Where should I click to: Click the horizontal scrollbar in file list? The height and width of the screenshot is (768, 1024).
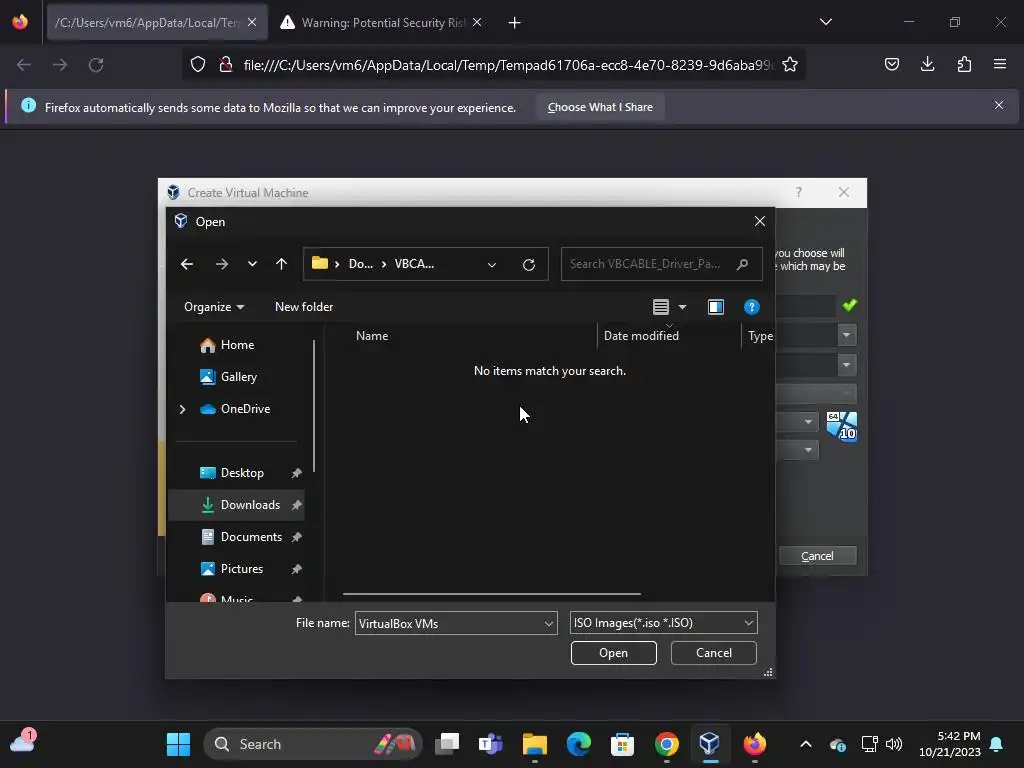pyautogui.click(x=492, y=594)
